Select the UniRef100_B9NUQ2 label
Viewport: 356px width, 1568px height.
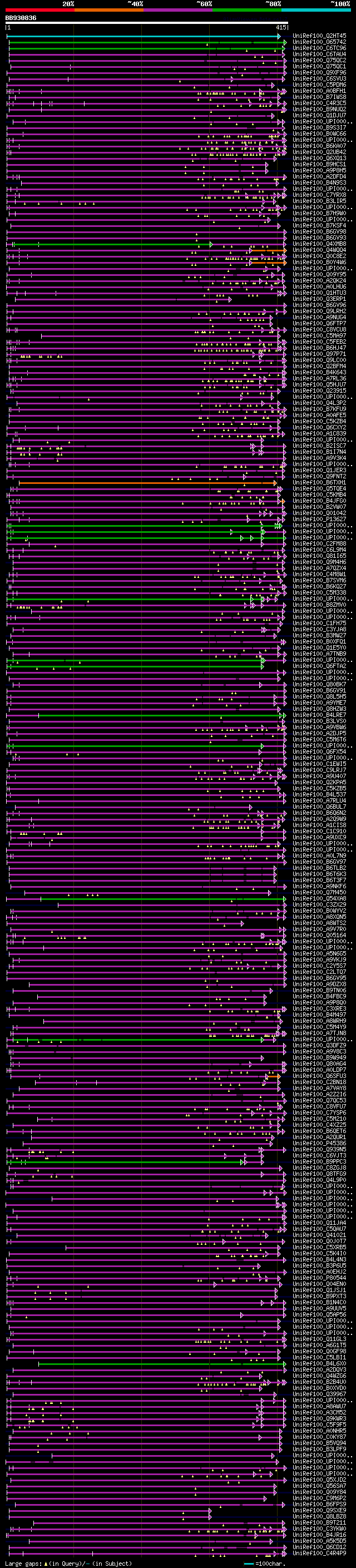(319, 109)
